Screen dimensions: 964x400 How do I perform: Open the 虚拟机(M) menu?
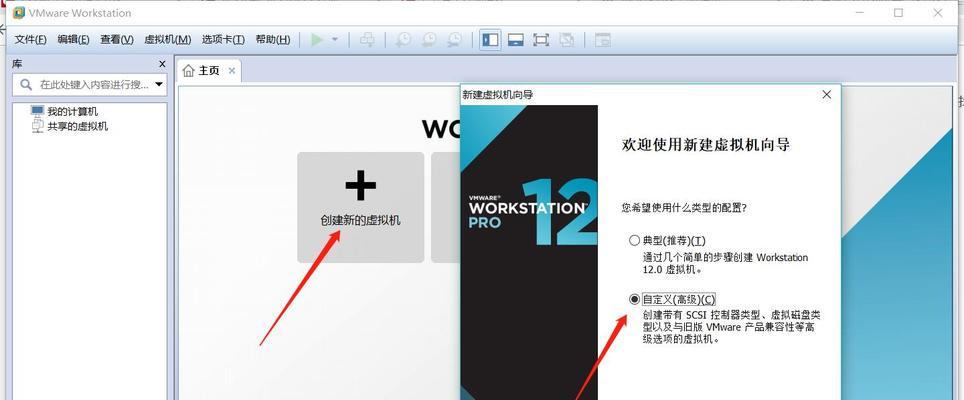(167, 39)
